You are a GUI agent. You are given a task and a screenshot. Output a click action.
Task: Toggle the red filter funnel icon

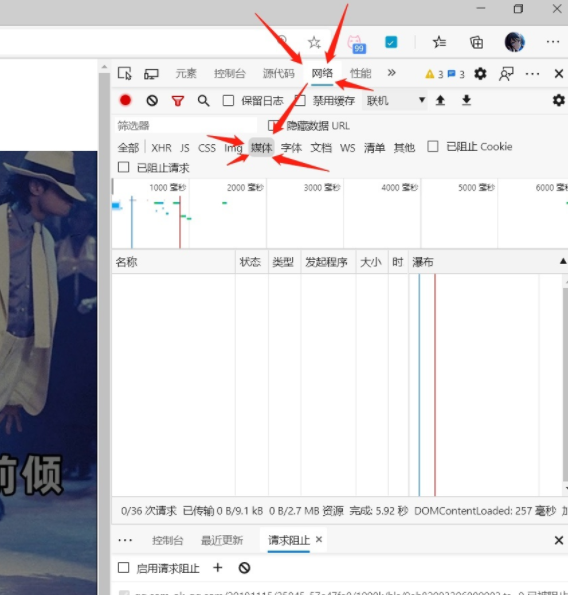178,101
